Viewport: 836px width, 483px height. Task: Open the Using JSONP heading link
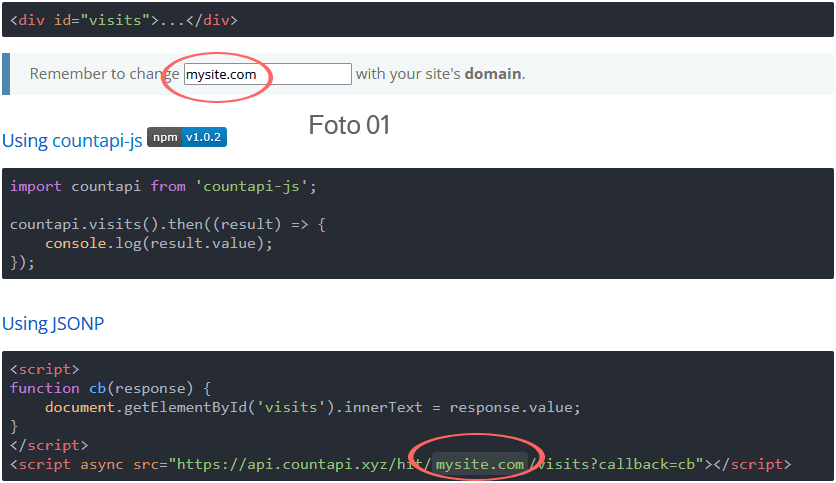point(53,324)
